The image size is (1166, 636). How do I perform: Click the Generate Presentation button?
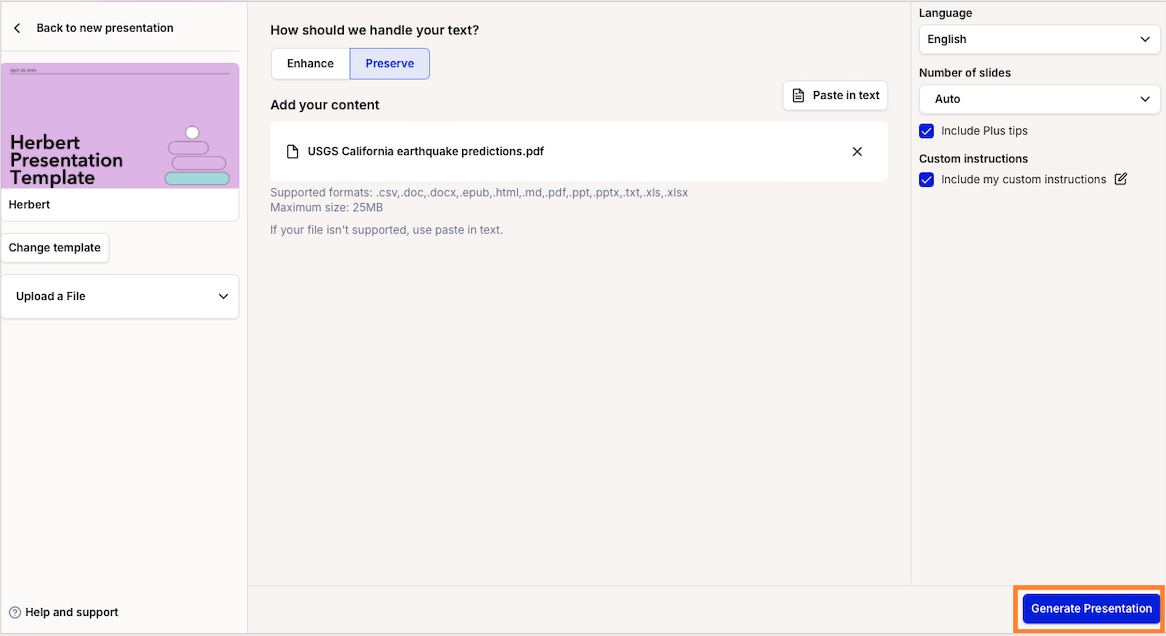1091,608
